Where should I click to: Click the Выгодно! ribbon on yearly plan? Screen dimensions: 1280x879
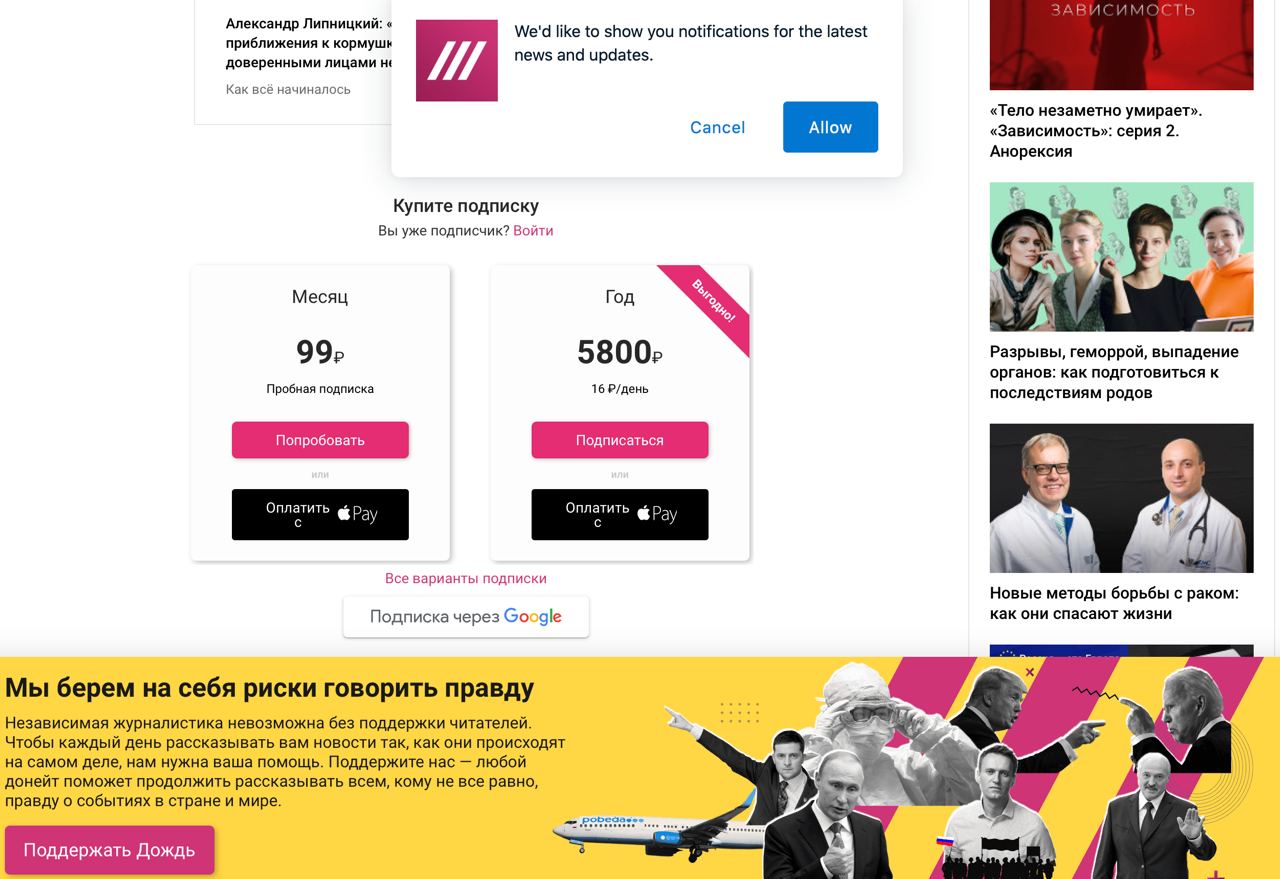tap(712, 301)
